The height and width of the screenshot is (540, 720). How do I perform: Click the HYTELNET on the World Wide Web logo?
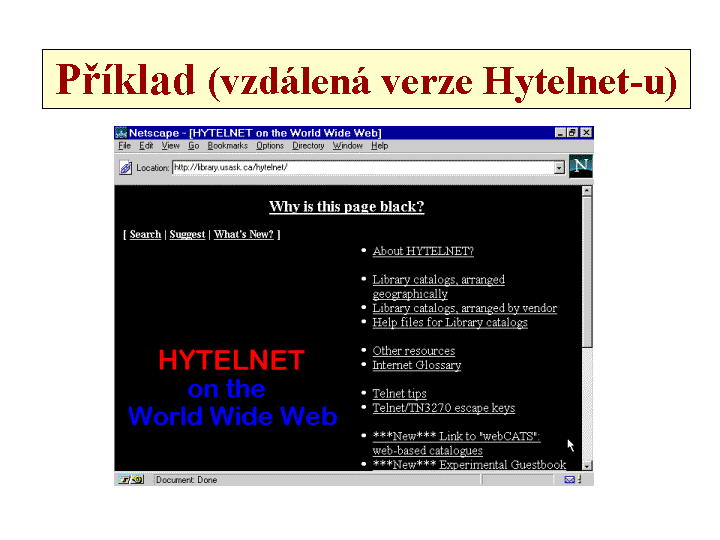coord(232,388)
